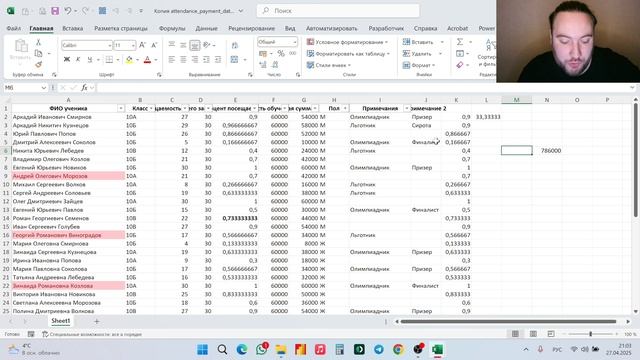
Task: Switch to the Разработчик ribbon tab
Action: (386, 29)
